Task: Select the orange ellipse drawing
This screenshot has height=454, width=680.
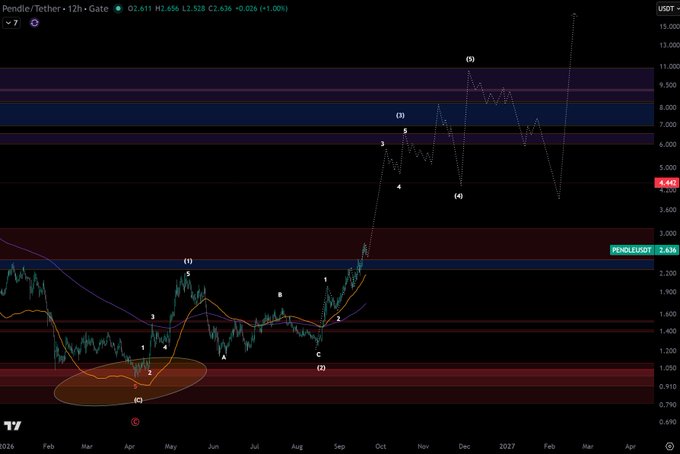Action: (130, 382)
